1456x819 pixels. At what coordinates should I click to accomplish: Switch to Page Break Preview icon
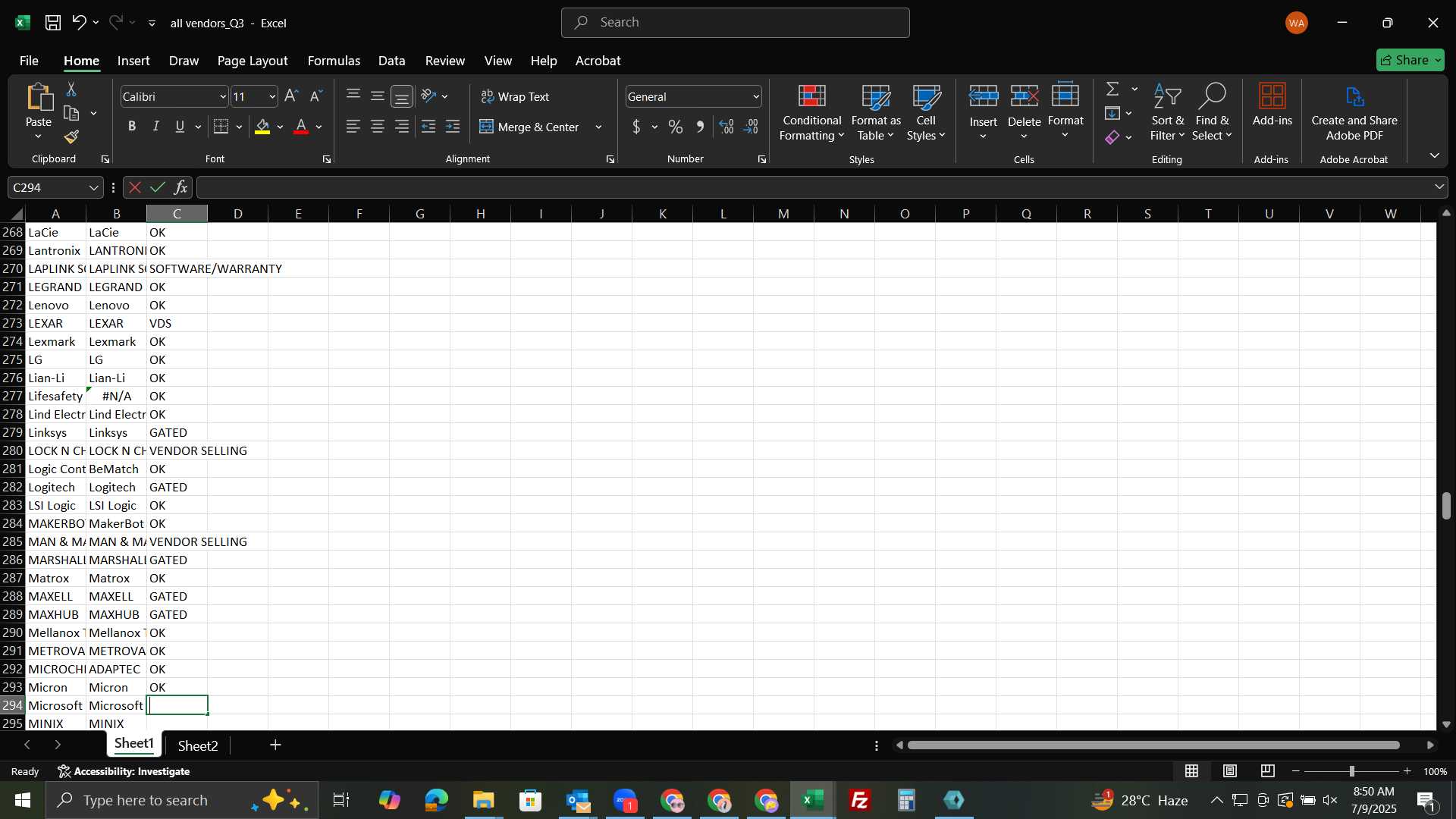pos(1268,771)
